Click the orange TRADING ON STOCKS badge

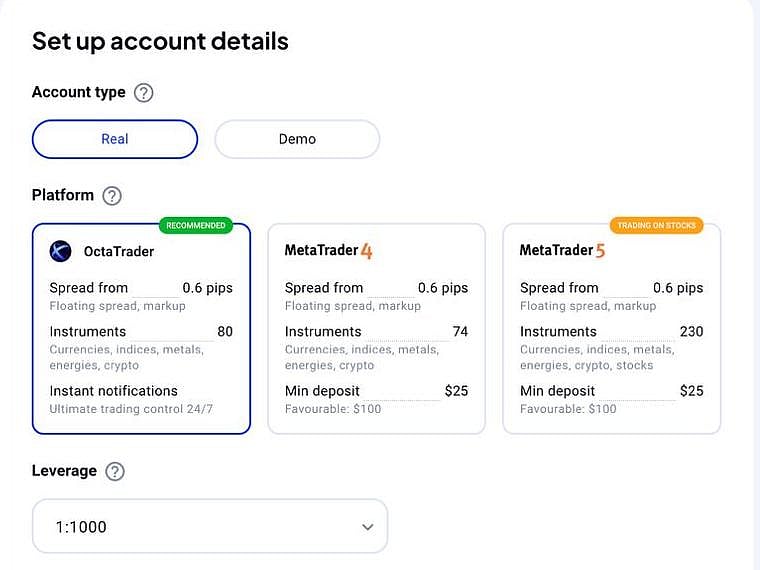tap(656, 225)
